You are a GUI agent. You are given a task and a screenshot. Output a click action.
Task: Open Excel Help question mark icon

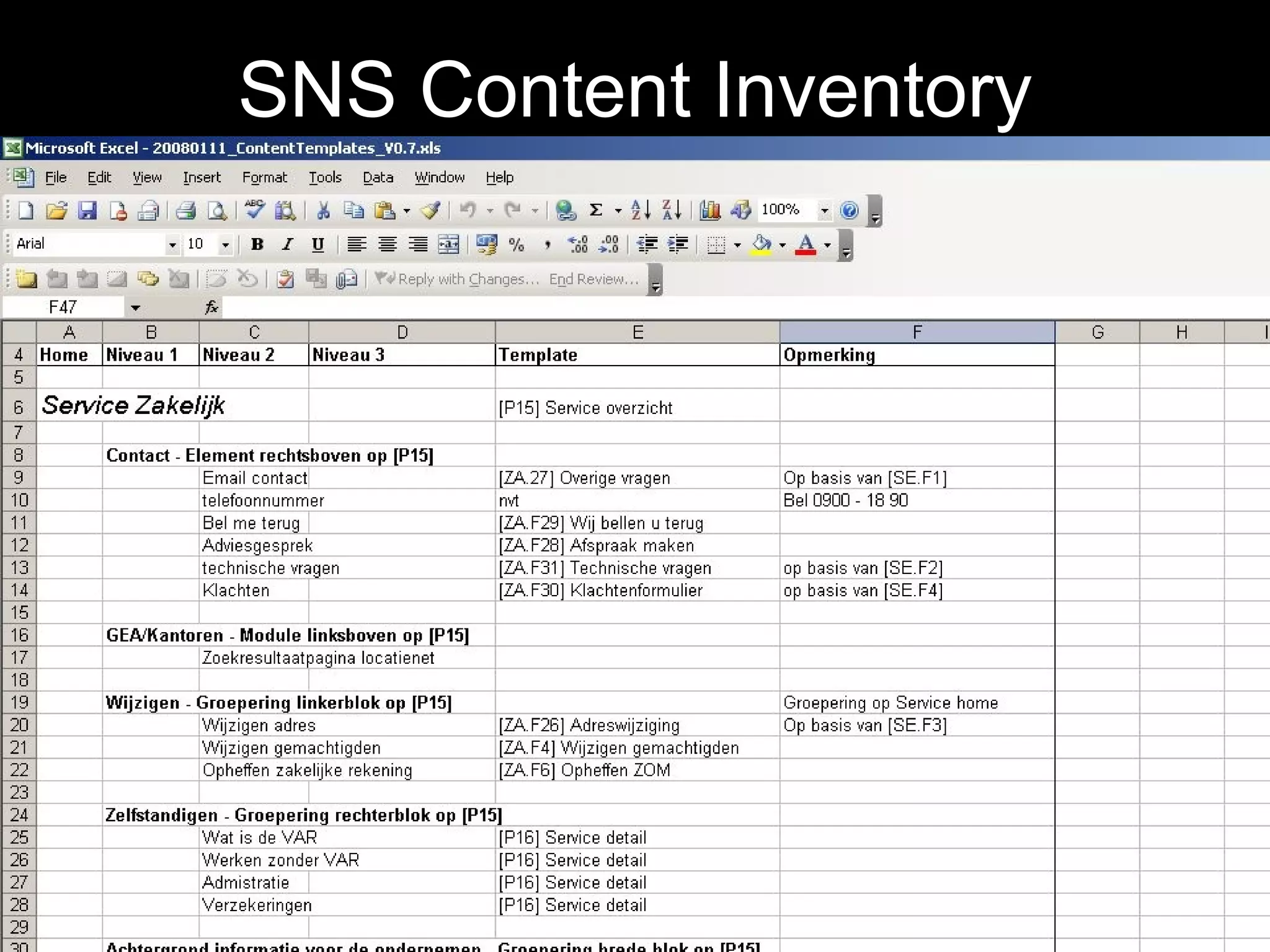pos(849,211)
